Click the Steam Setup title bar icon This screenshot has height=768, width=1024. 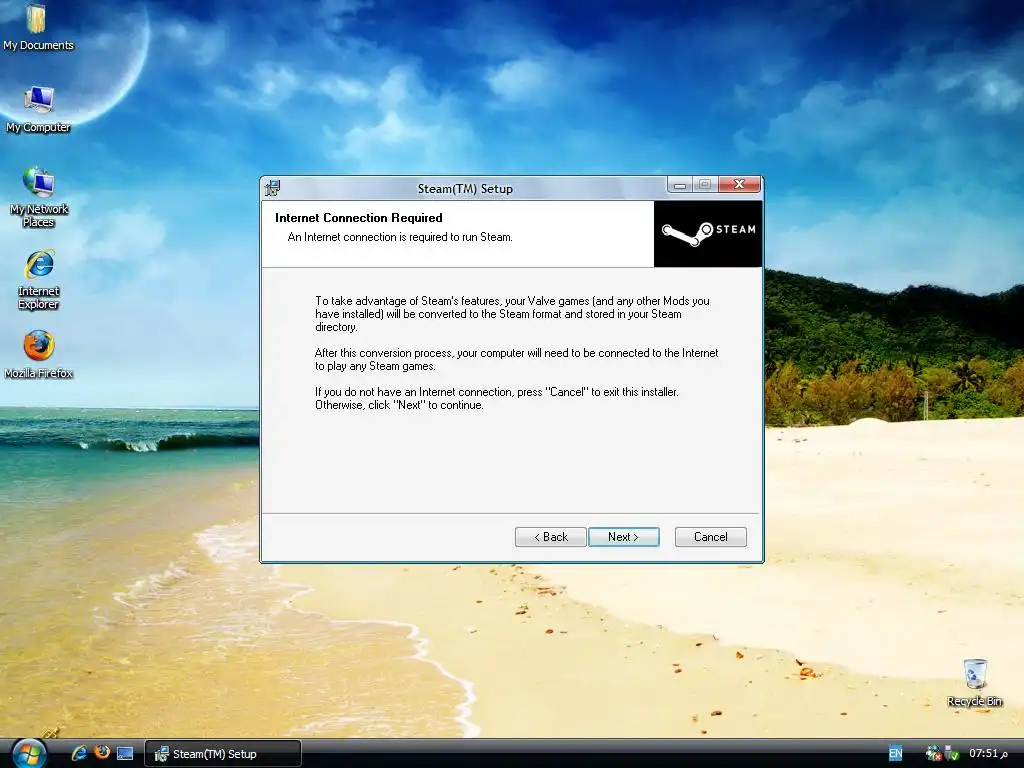coord(272,188)
